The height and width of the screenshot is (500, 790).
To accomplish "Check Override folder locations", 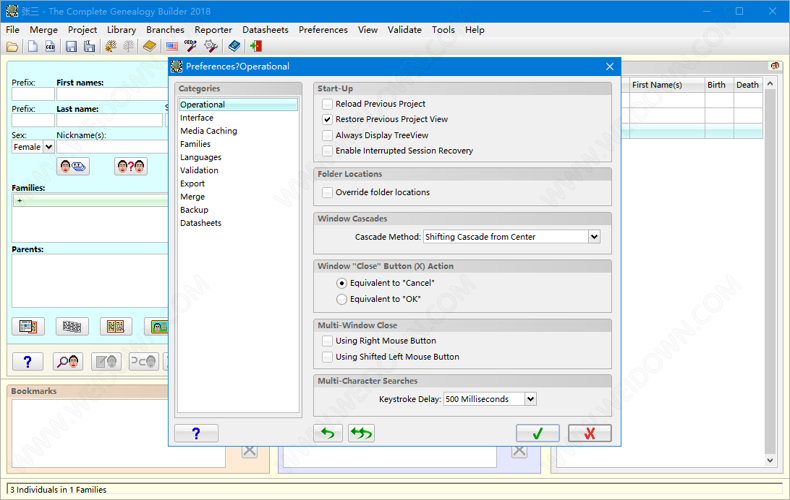I will (327, 193).
